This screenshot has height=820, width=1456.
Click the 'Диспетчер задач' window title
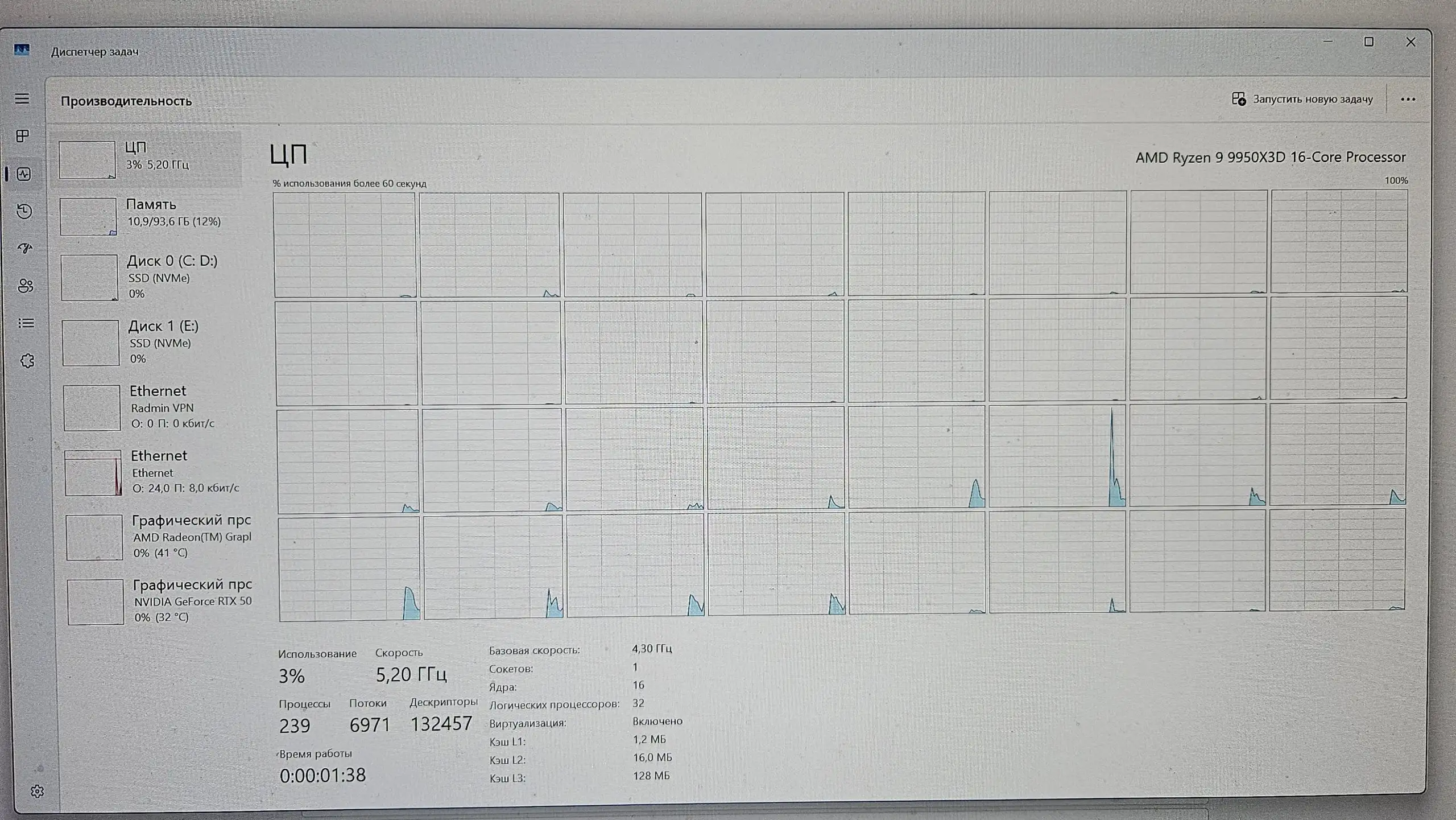click(95, 52)
